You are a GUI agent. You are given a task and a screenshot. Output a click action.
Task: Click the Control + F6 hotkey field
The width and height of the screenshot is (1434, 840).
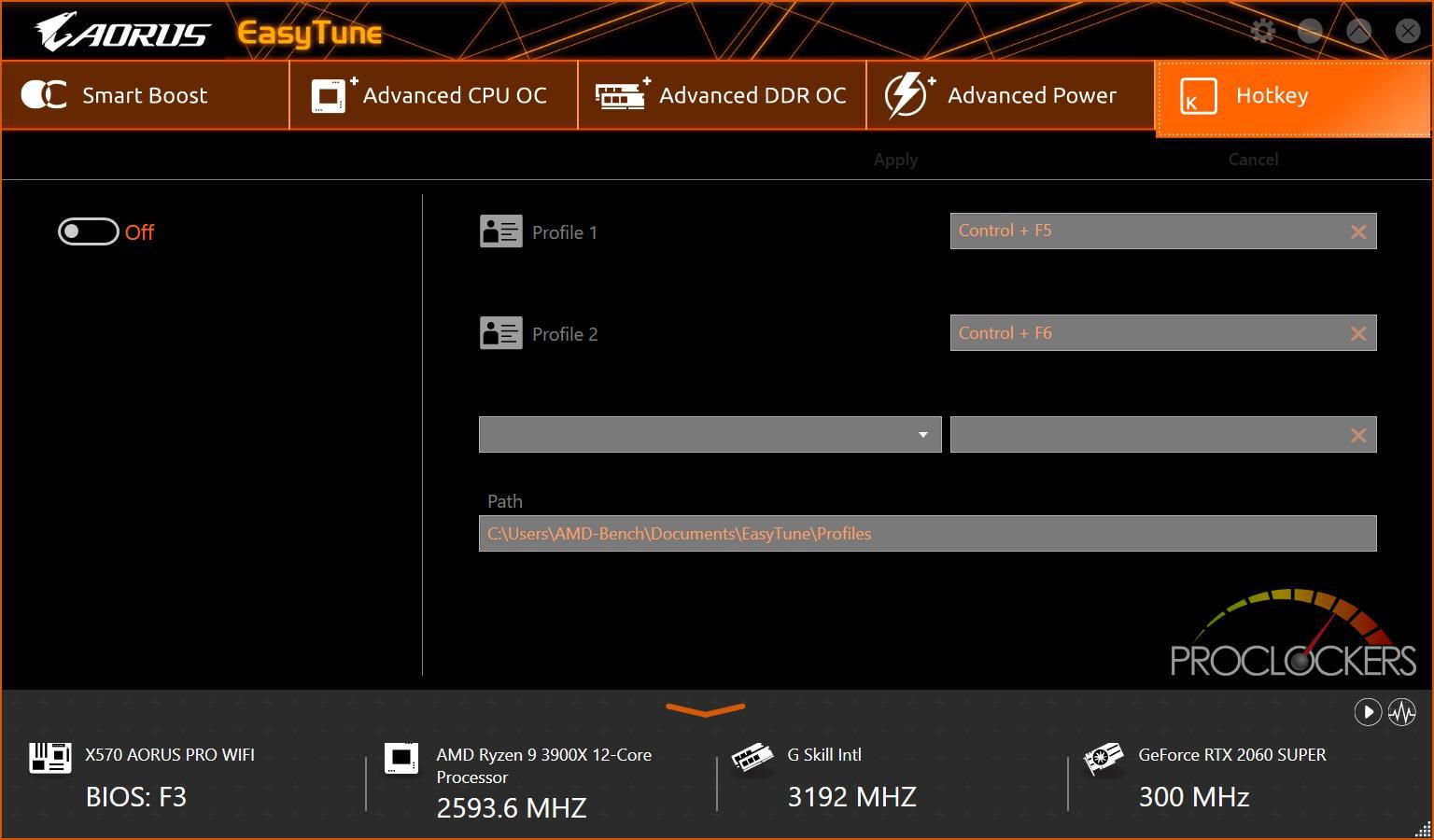pyautogui.click(x=1163, y=333)
